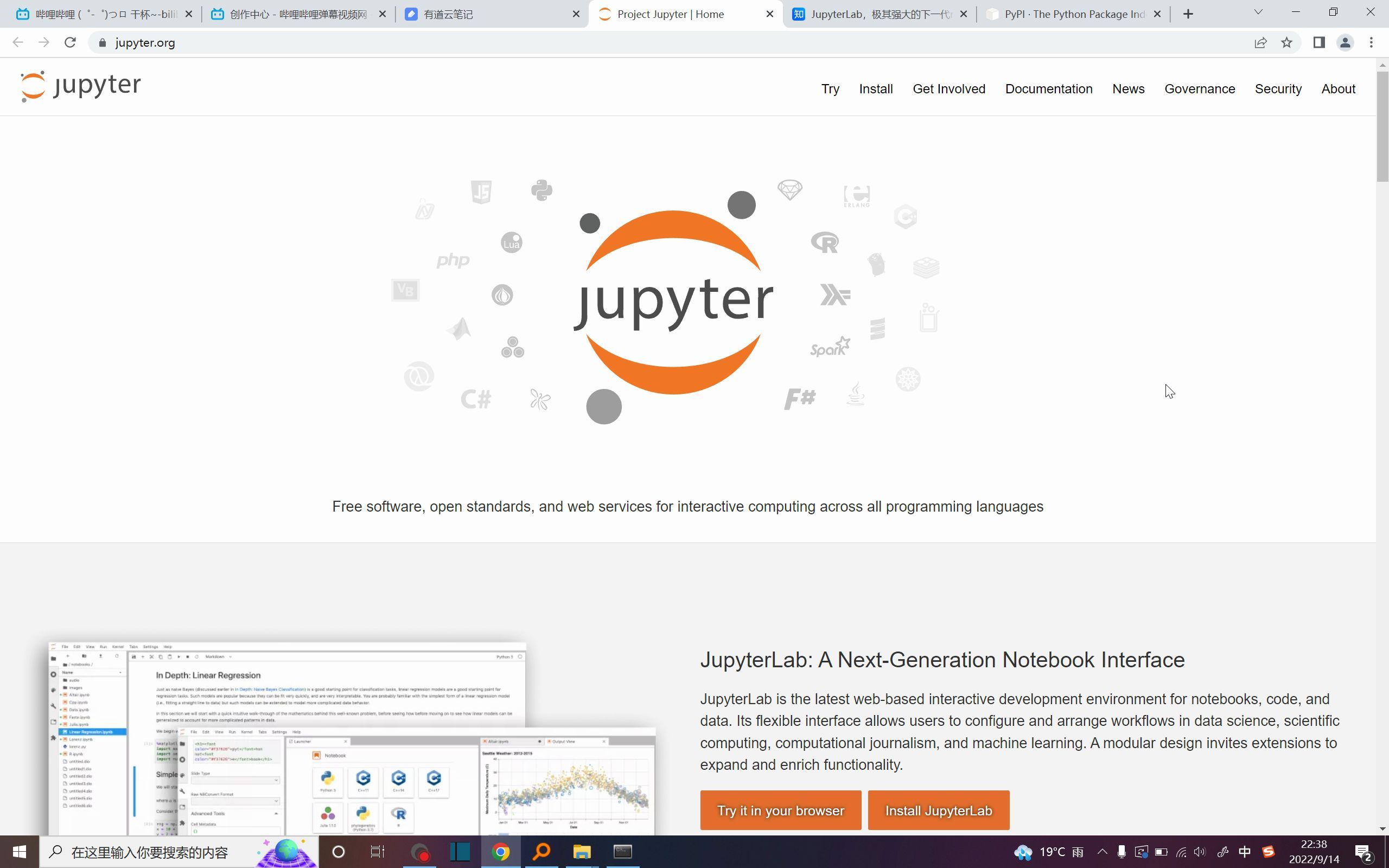Open the tab search dropdown
The width and height of the screenshot is (1389, 868).
(x=1258, y=12)
